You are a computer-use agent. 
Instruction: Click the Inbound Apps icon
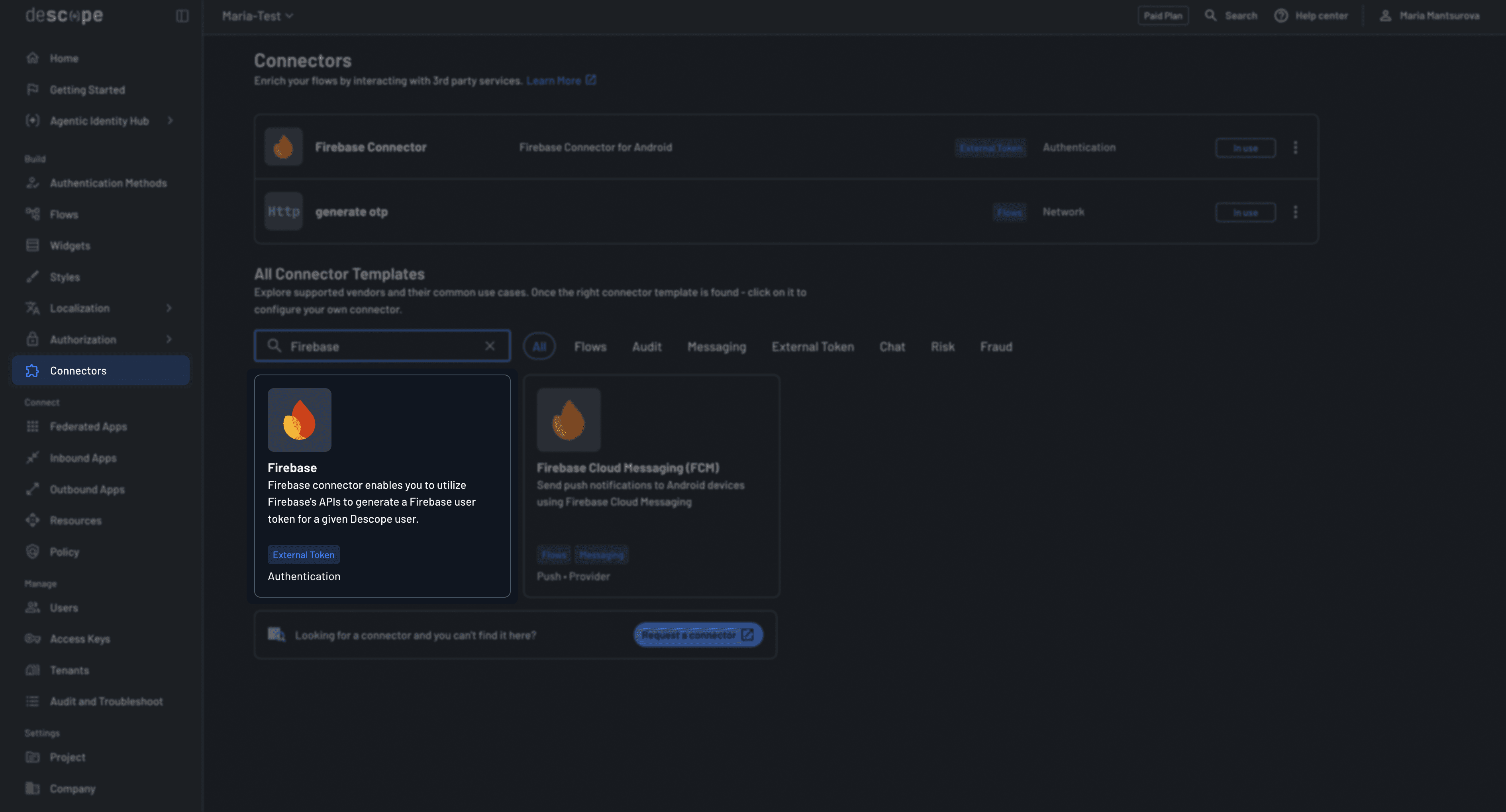(x=33, y=458)
